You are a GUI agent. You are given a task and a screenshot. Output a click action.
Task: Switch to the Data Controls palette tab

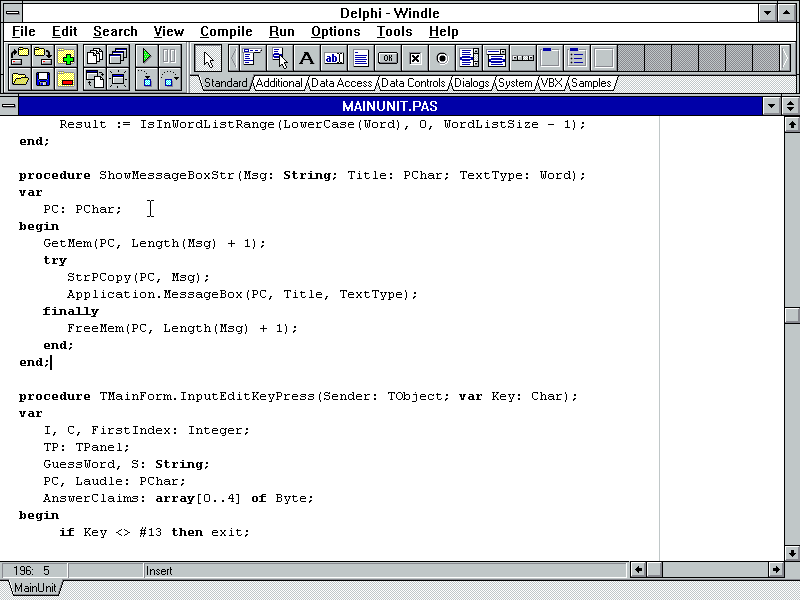413,83
